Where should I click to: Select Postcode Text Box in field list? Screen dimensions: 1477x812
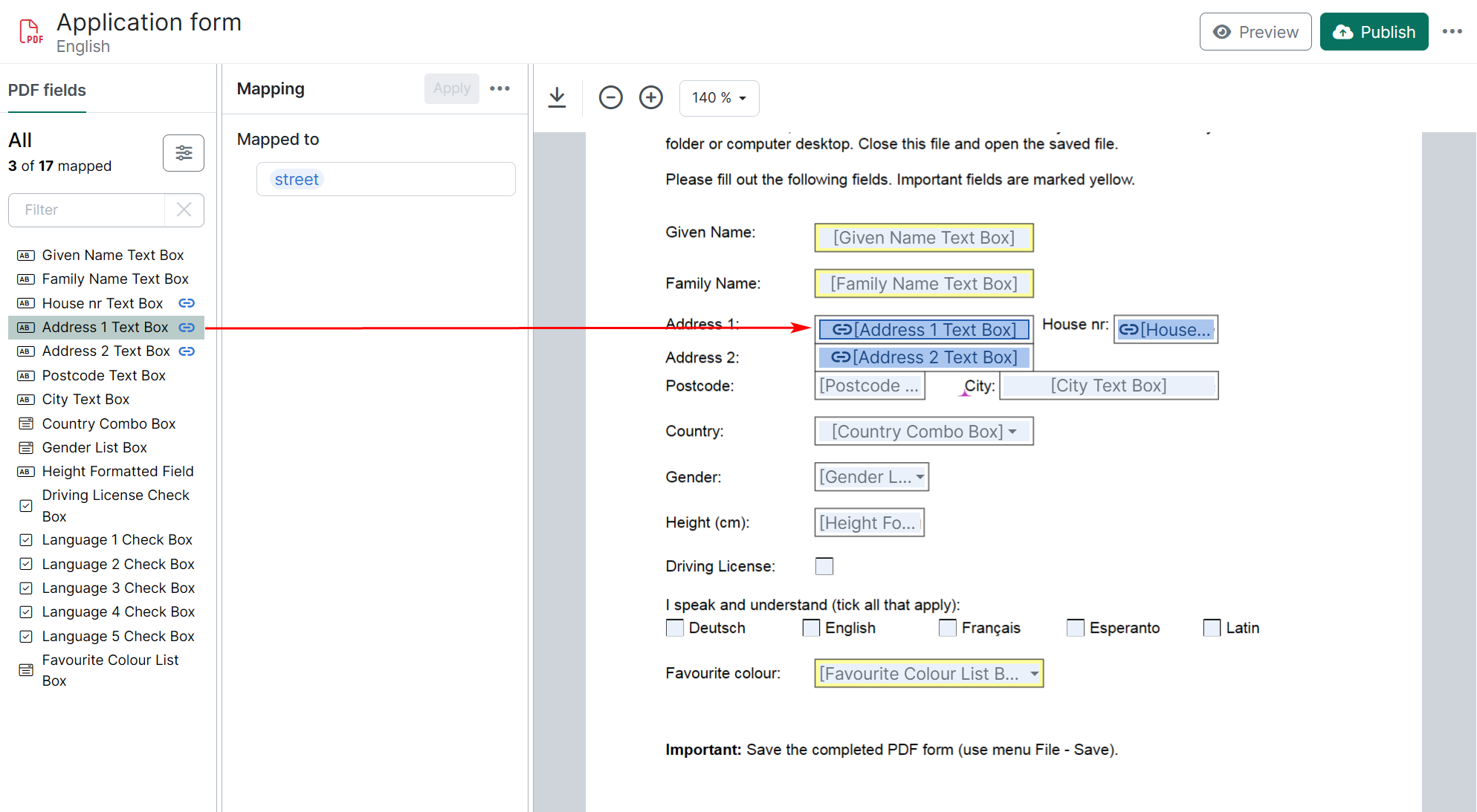point(103,375)
